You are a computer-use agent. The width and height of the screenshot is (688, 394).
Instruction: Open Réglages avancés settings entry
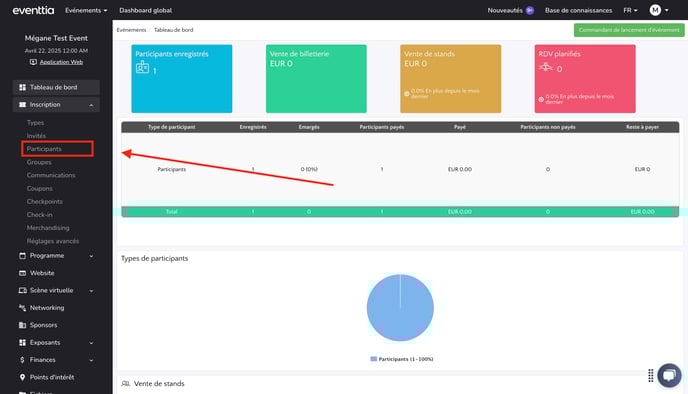(53, 241)
